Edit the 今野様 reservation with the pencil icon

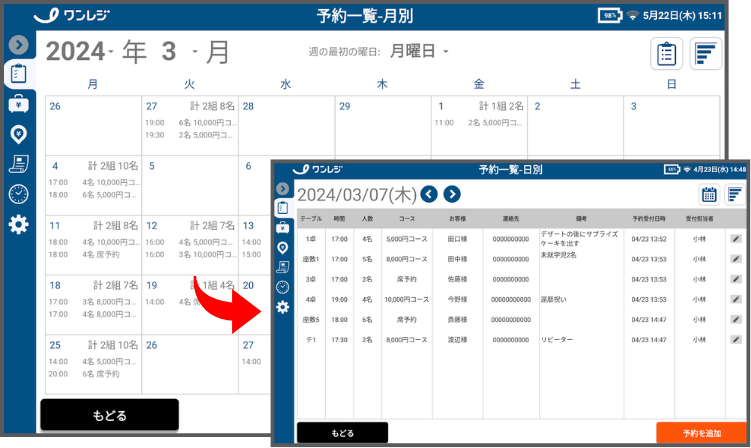(736, 299)
